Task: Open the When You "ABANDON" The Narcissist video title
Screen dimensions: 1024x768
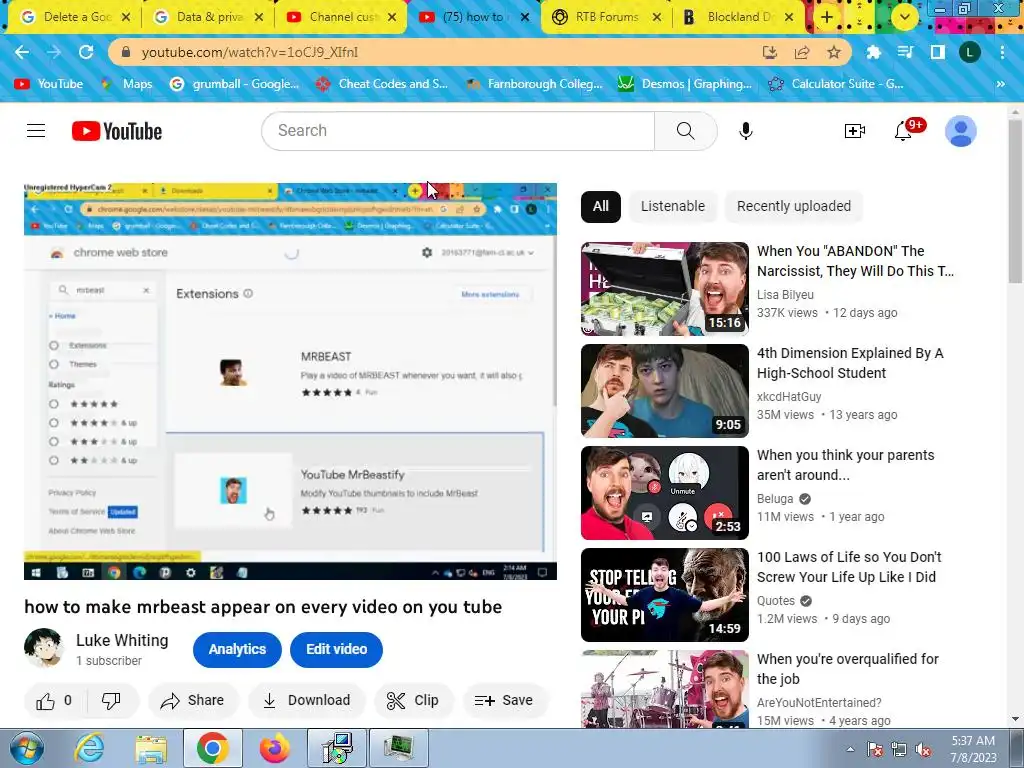Action: pyautogui.click(x=856, y=261)
